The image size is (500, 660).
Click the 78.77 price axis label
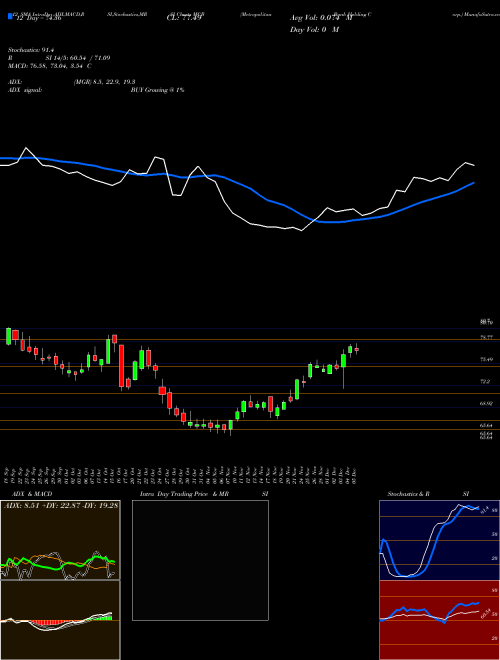point(487,337)
